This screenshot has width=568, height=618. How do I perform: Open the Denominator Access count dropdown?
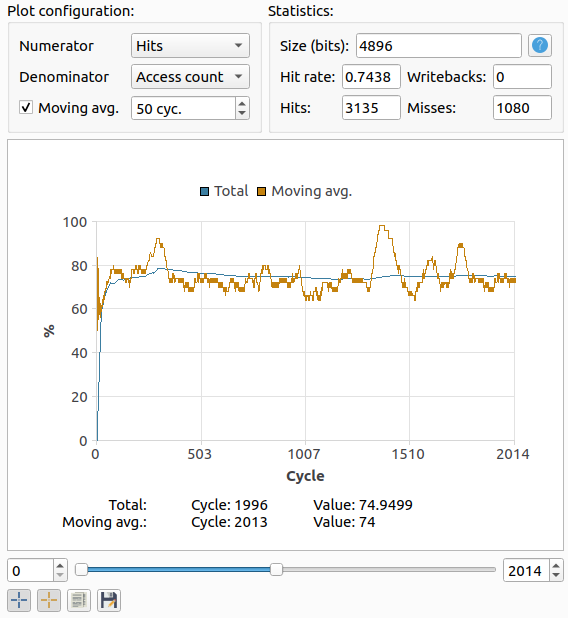pyautogui.click(x=190, y=77)
